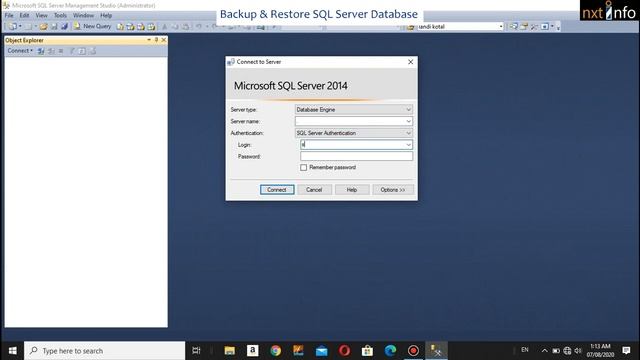This screenshot has height=360, width=640.
Task: Toggle the Object Explorer auto-hide pin
Action: click(x=156, y=40)
